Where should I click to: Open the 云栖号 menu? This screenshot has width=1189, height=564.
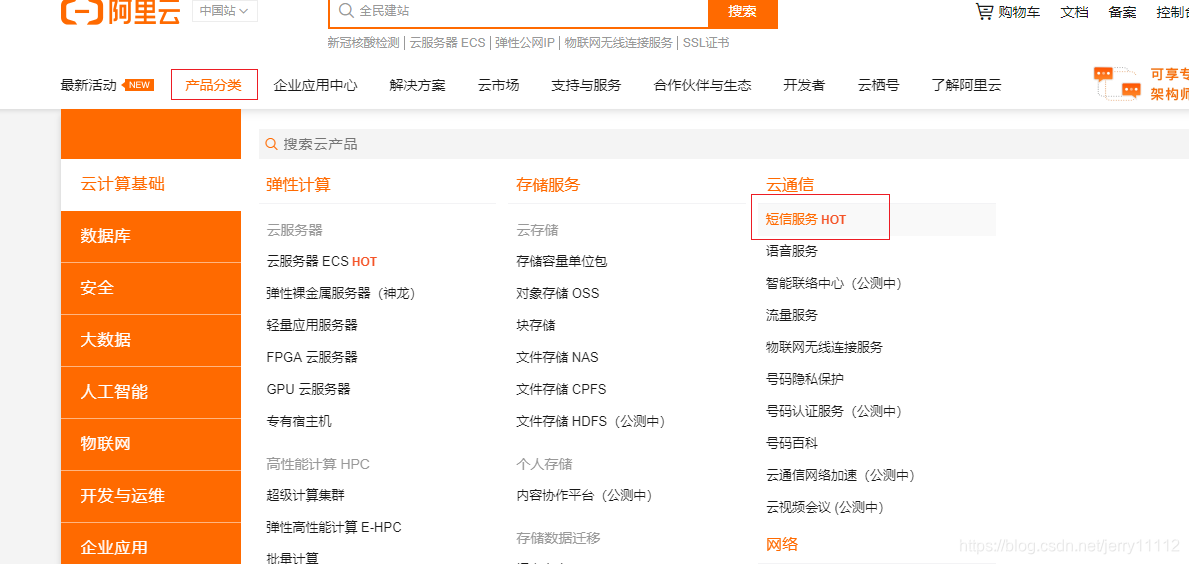click(879, 85)
